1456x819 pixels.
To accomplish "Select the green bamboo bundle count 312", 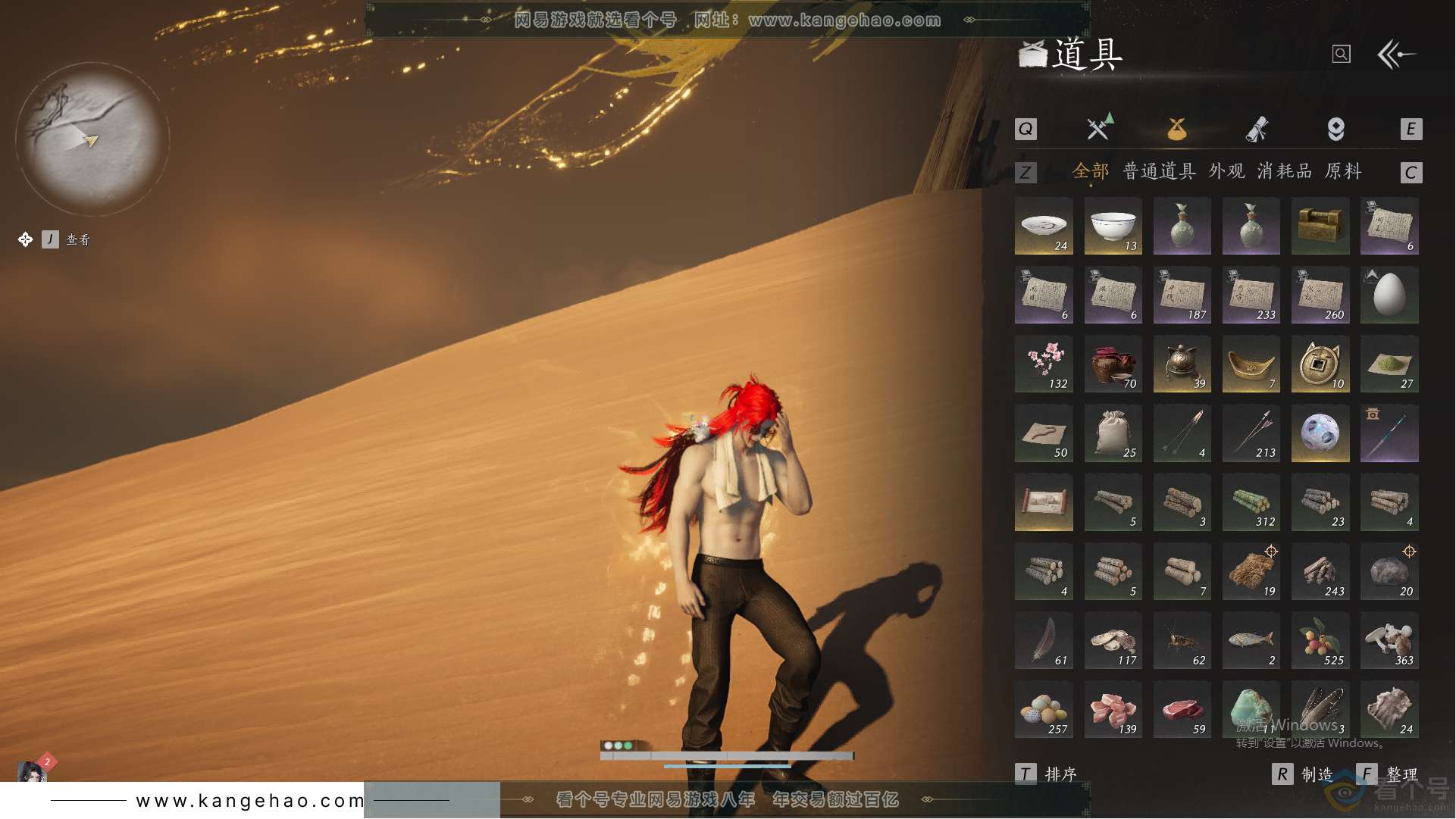I will pyautogui.click(x=1251, y=502).
